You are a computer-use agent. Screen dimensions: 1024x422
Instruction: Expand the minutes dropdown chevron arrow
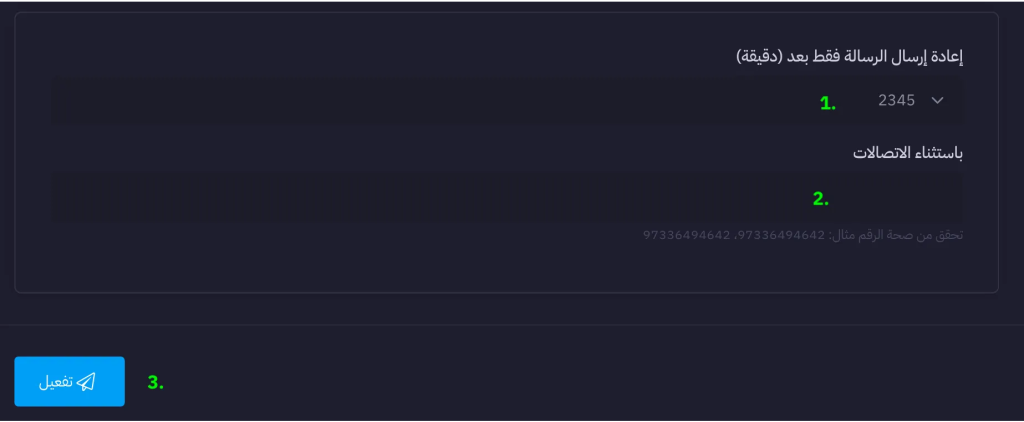point(937,101)
